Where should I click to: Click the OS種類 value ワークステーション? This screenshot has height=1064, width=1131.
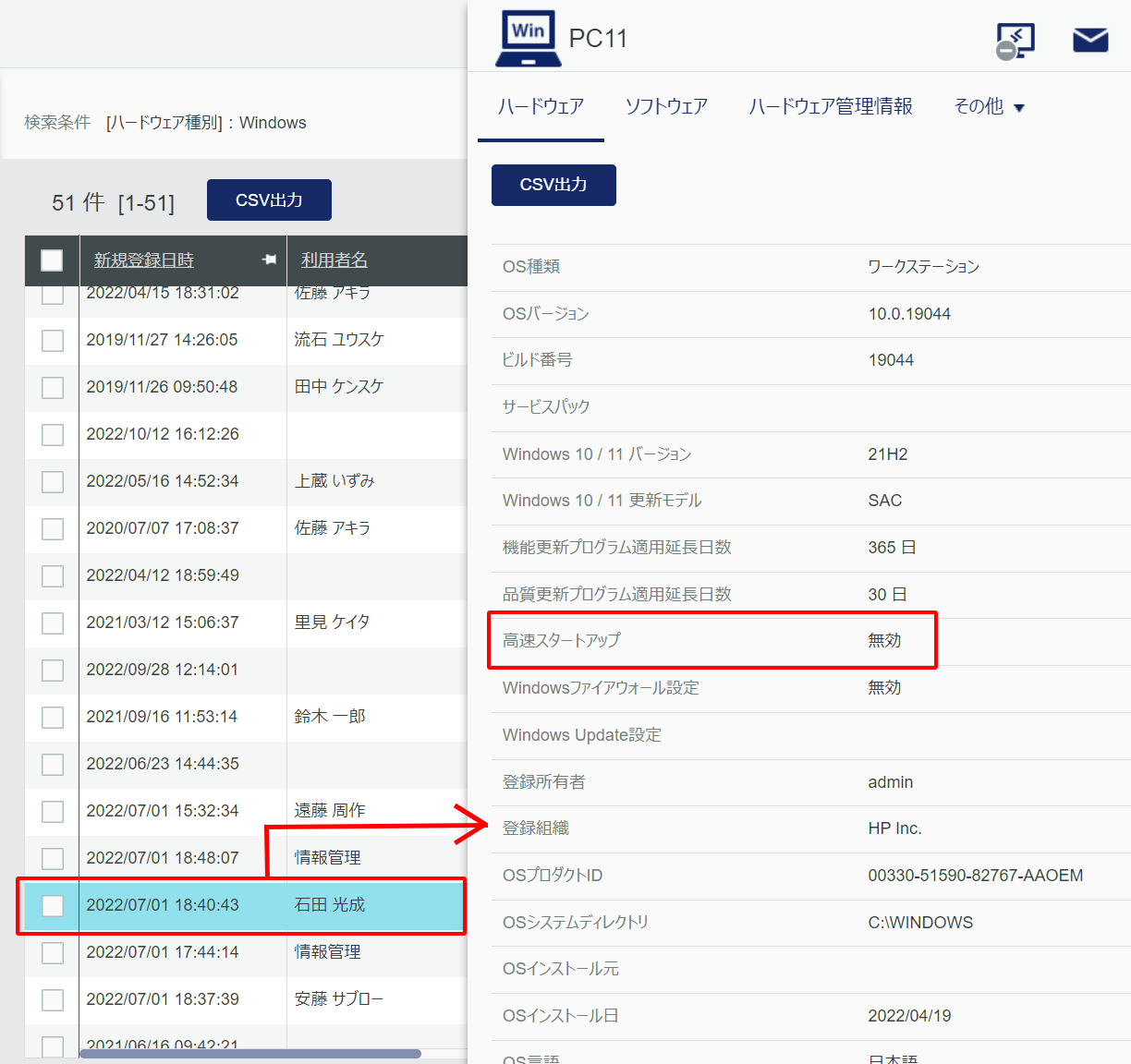coord(923,267)
